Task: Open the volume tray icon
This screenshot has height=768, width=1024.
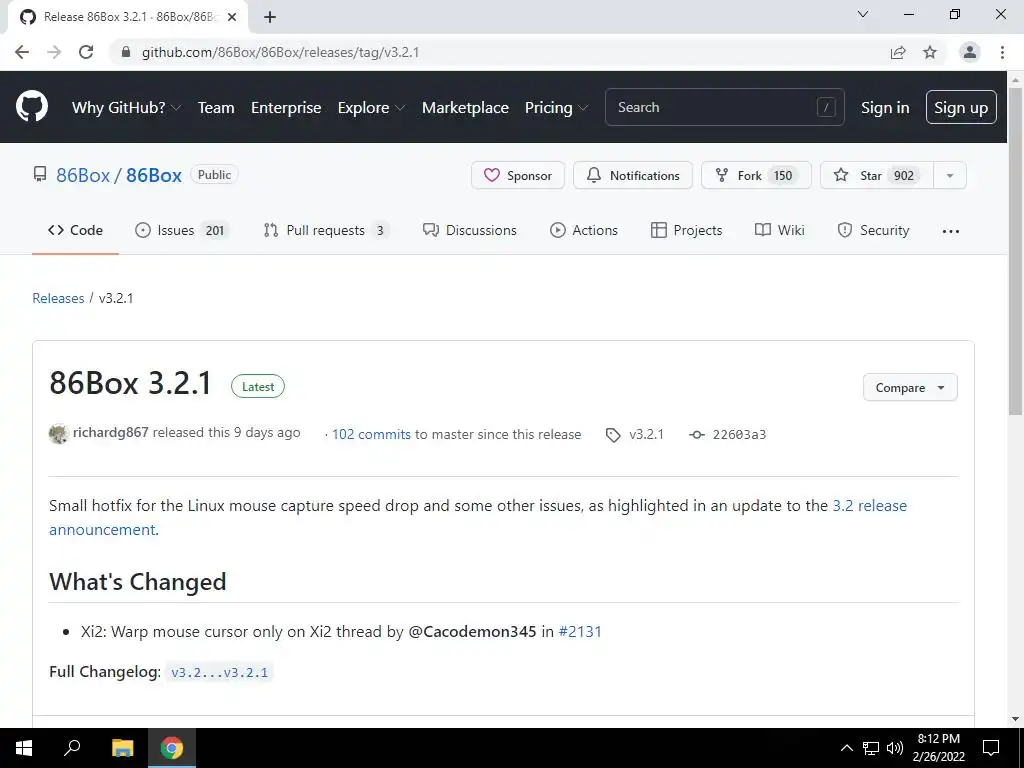Action: click(895, 748)
